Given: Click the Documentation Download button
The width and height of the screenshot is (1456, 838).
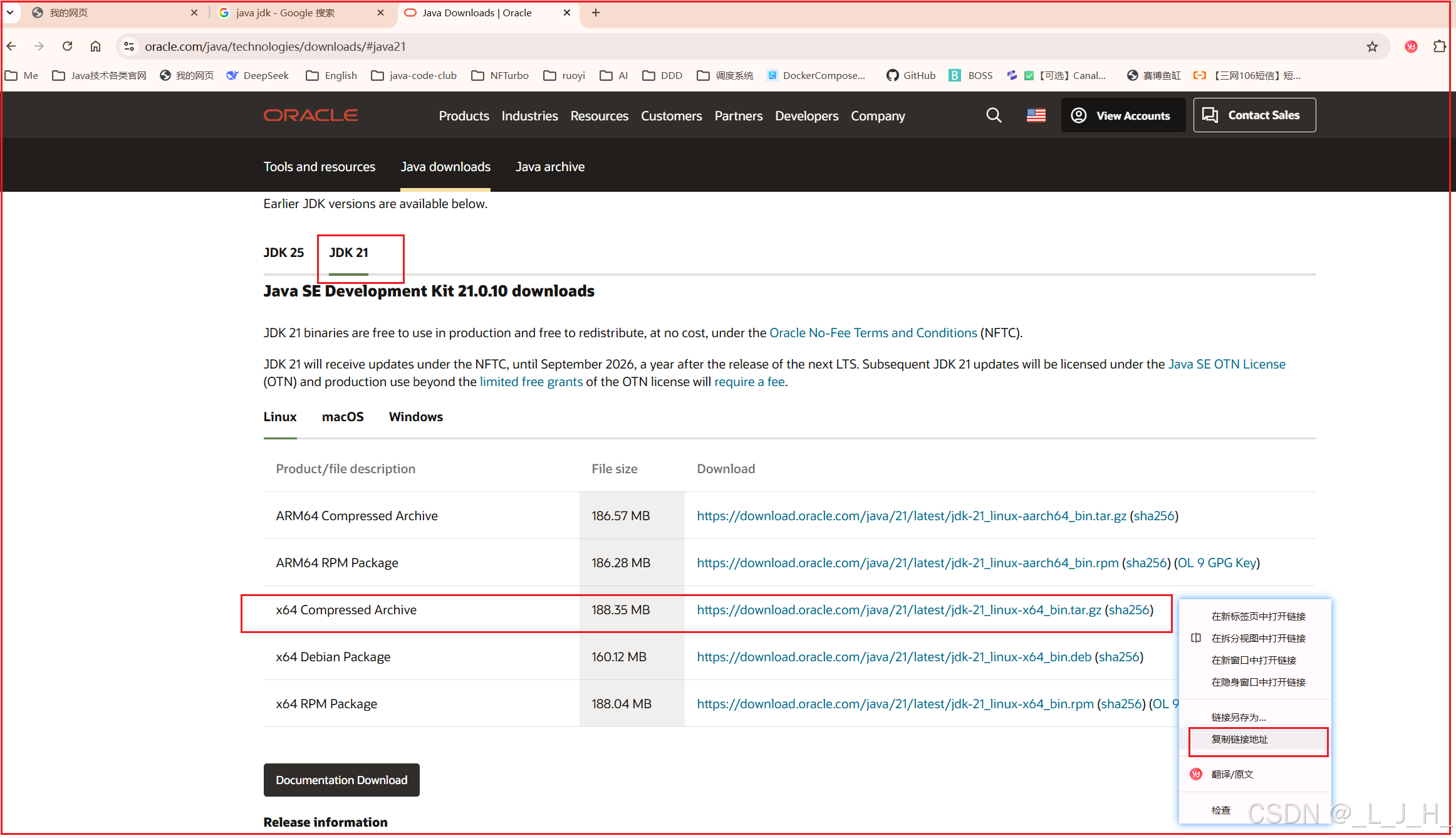Looking at the screenshot, I should pyautogui.click(x=341, y=780).
